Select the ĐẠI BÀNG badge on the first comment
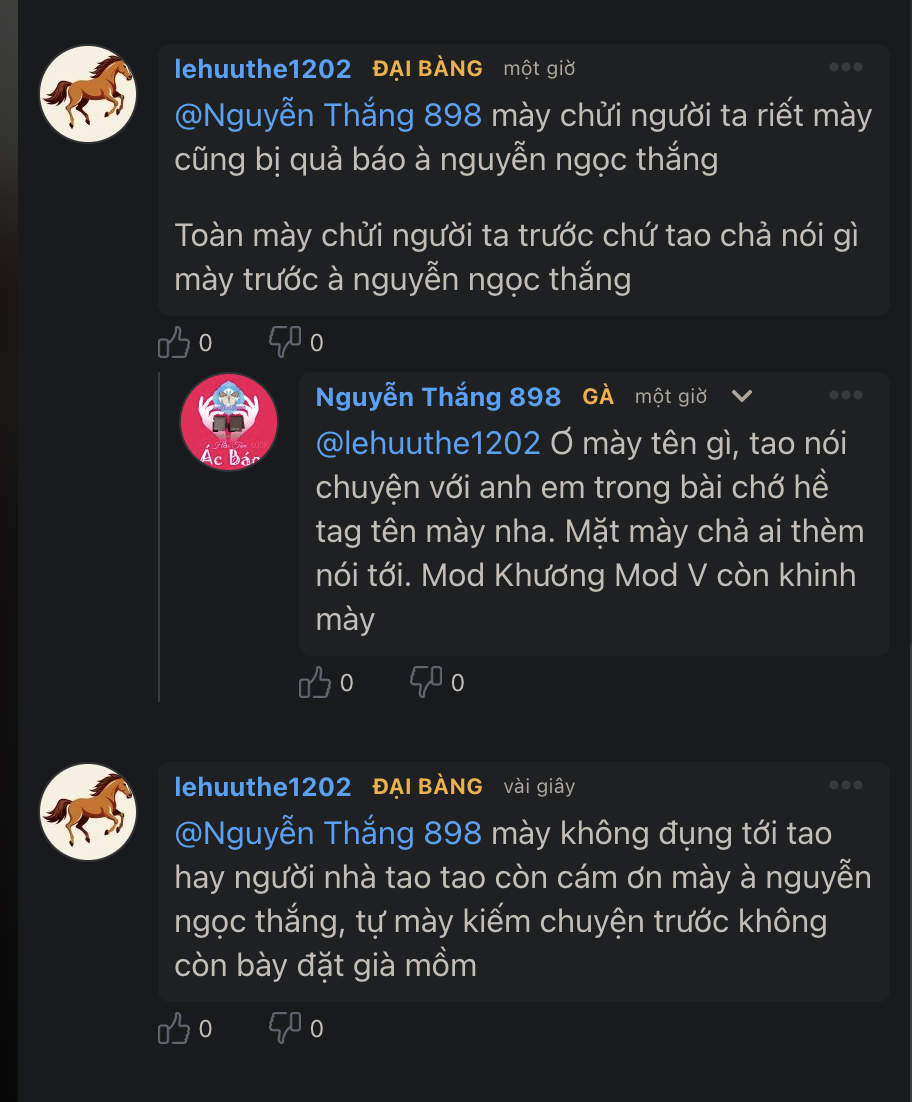912x1102 pixels. click(x=428, y=69)
